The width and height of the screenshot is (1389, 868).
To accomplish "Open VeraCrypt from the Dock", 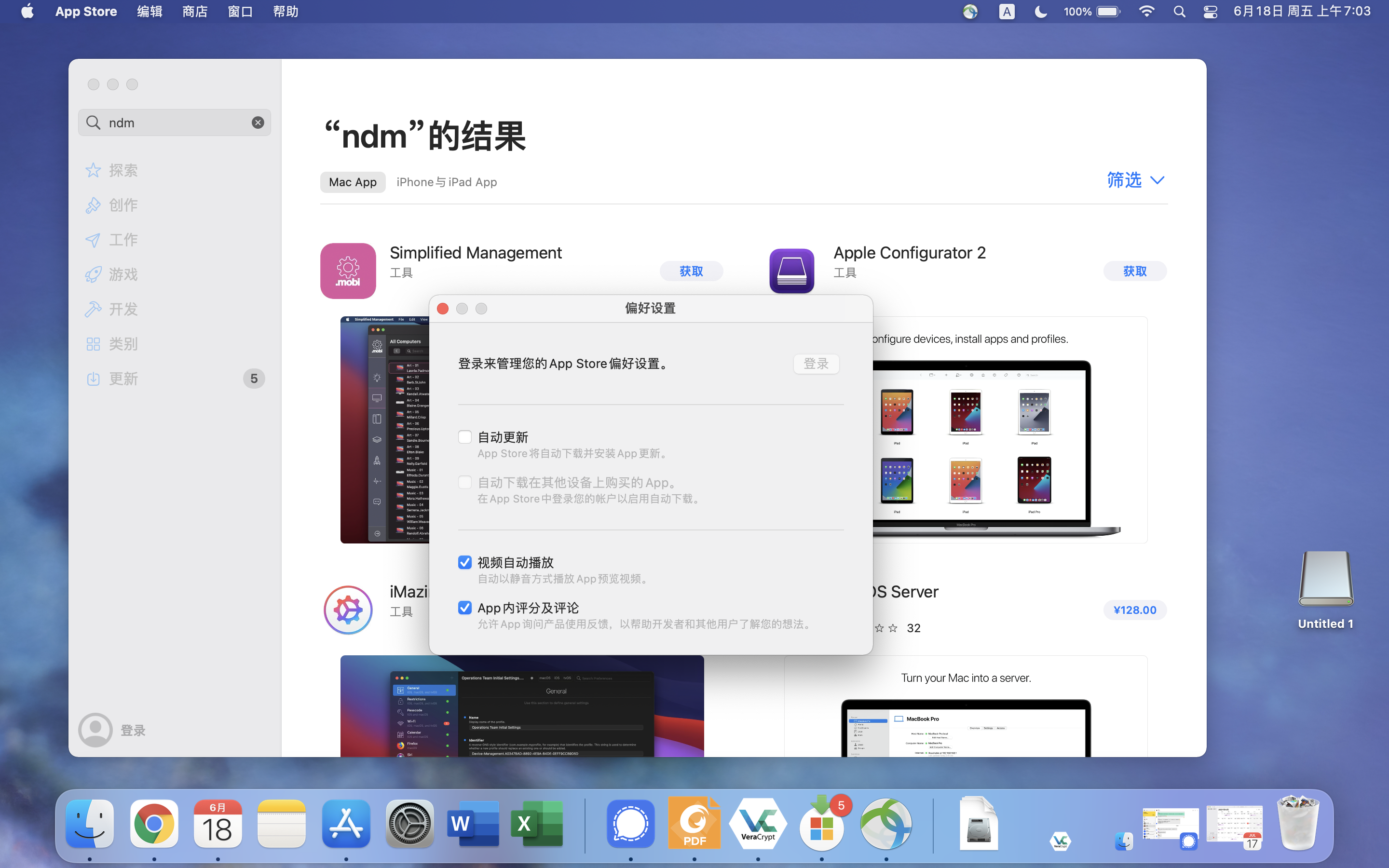I will pyautogui.click(x=758, y=824).
